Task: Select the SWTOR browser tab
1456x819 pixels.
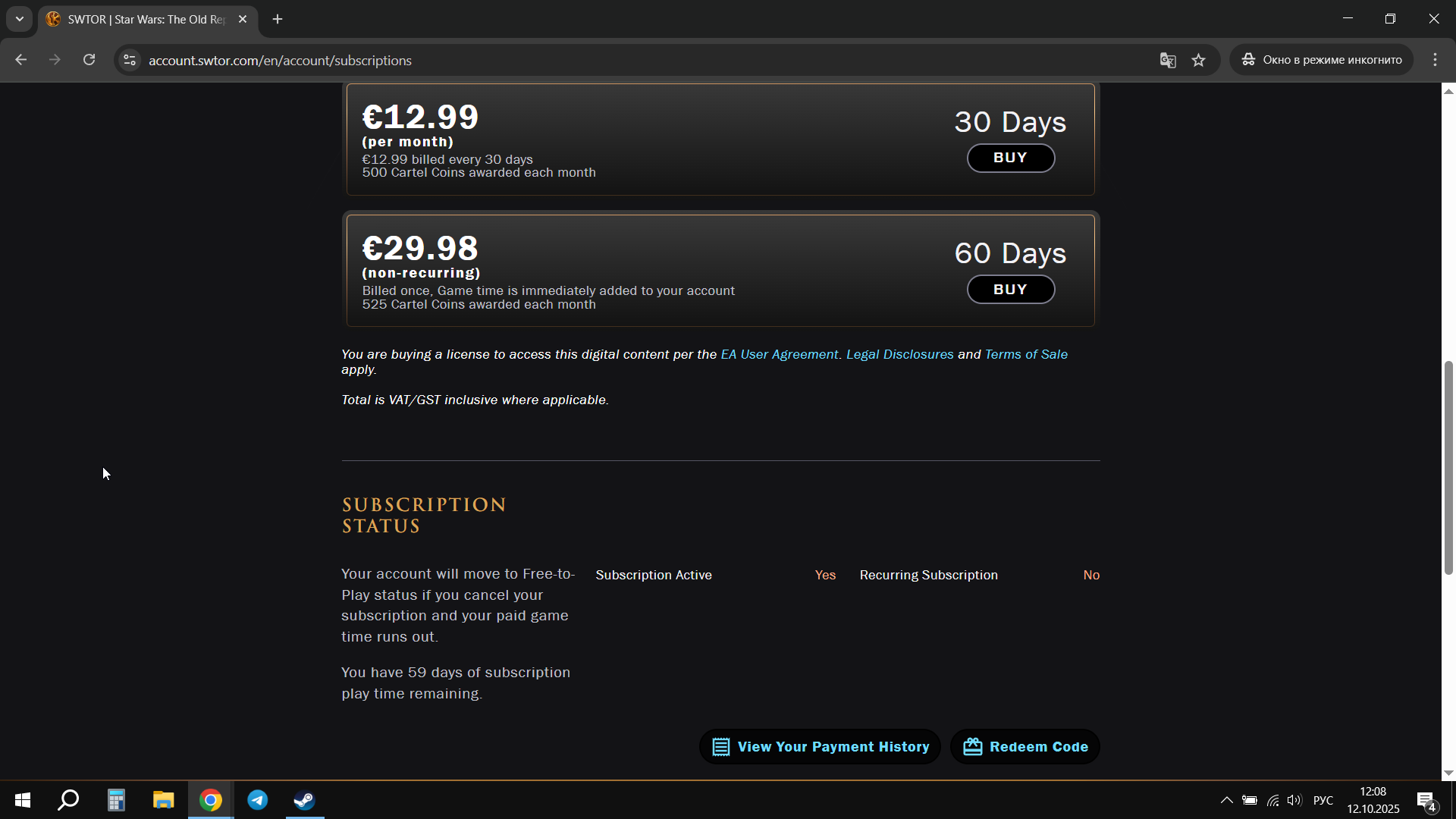Action: [x=144, y=20]
